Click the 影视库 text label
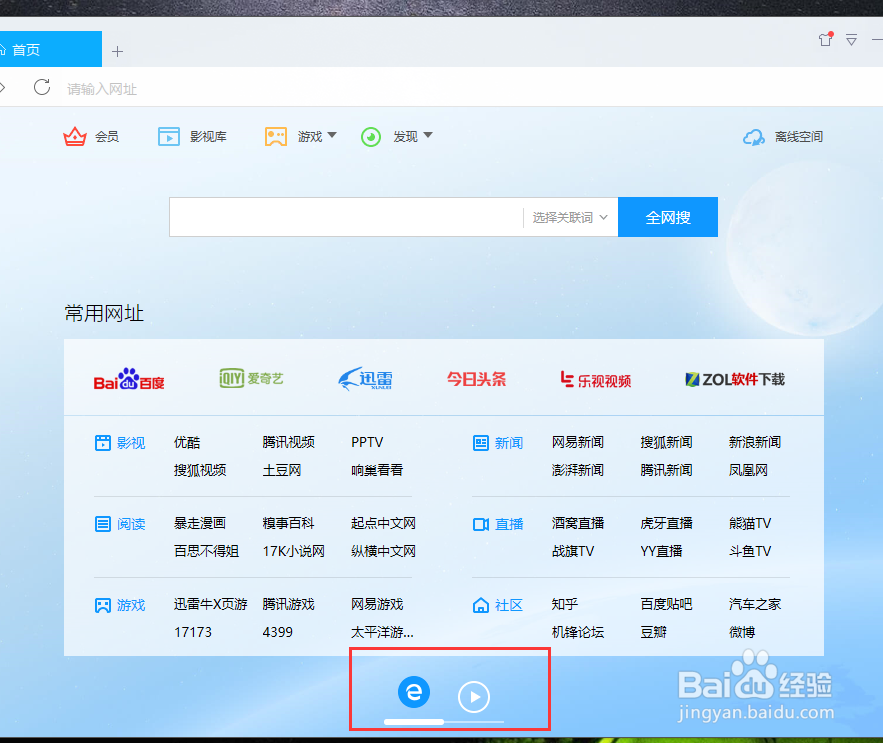Screen dimensions: 883x743 click(208, 137)
